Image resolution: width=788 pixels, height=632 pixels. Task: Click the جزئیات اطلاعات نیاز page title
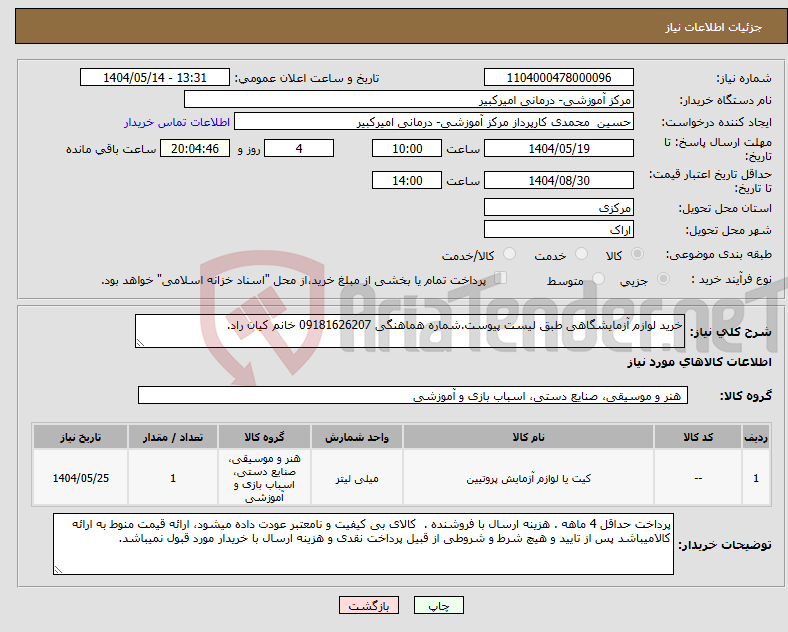tap(714, 27)
